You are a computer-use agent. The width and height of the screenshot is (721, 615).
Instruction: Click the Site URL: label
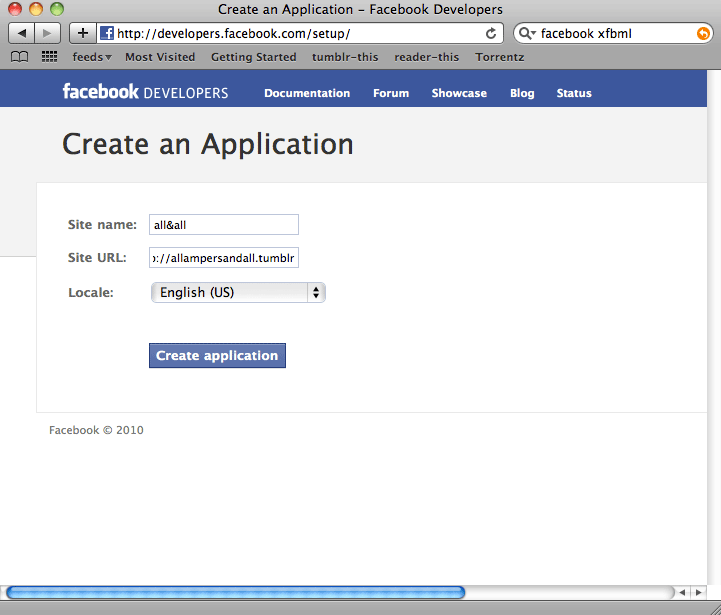point(97,258)
